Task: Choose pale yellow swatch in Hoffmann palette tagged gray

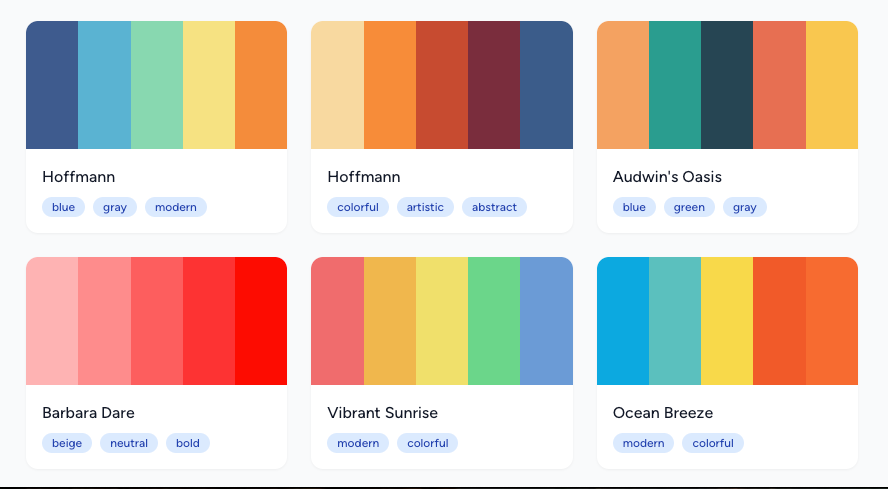Action: pos(209,85)
